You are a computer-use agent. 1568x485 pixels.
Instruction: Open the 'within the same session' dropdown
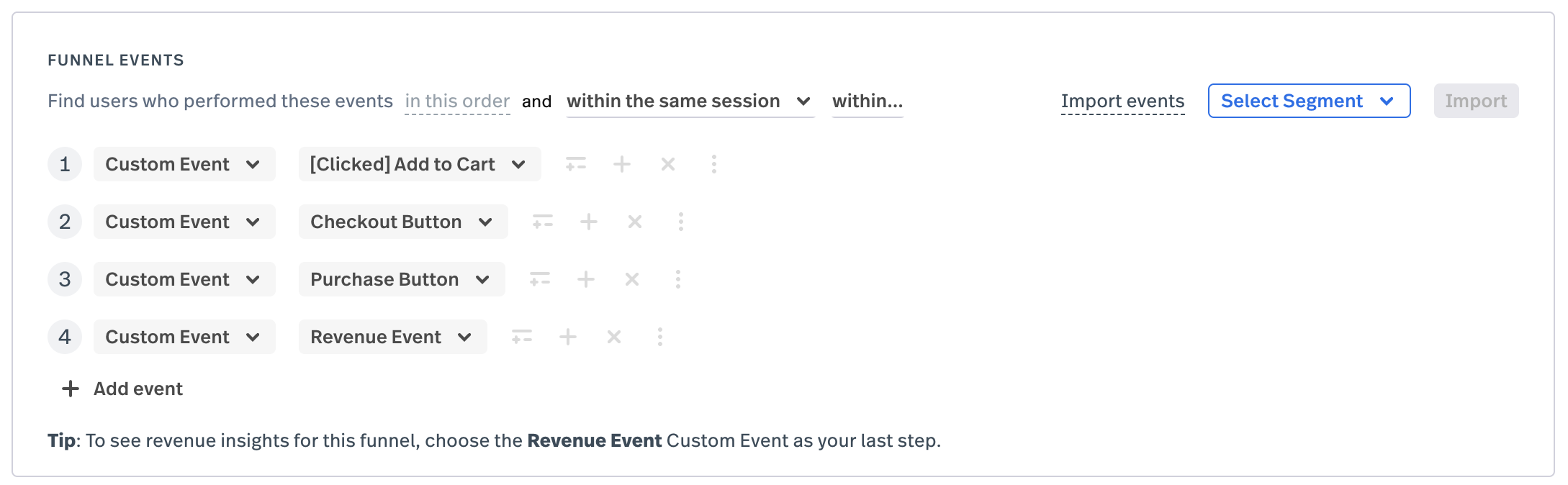689,101
